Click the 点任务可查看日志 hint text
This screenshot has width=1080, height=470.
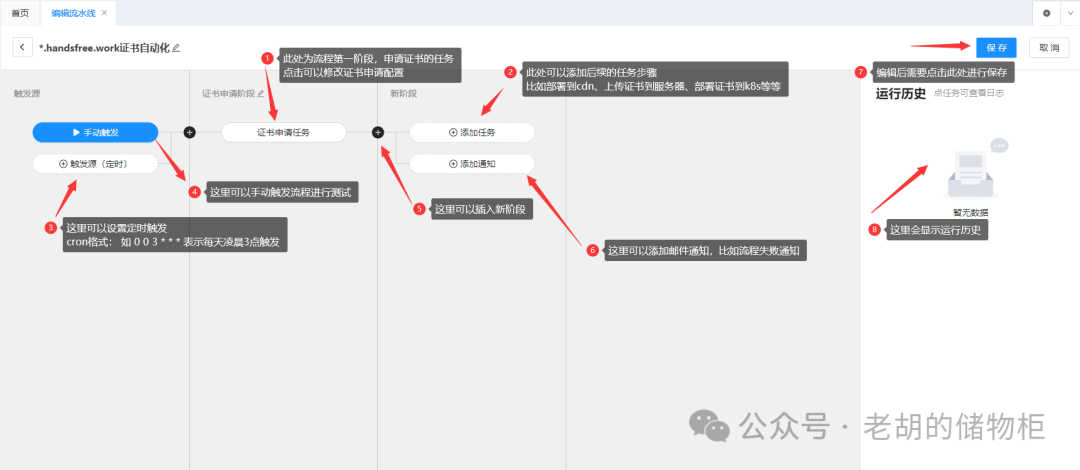click(968, 93)
